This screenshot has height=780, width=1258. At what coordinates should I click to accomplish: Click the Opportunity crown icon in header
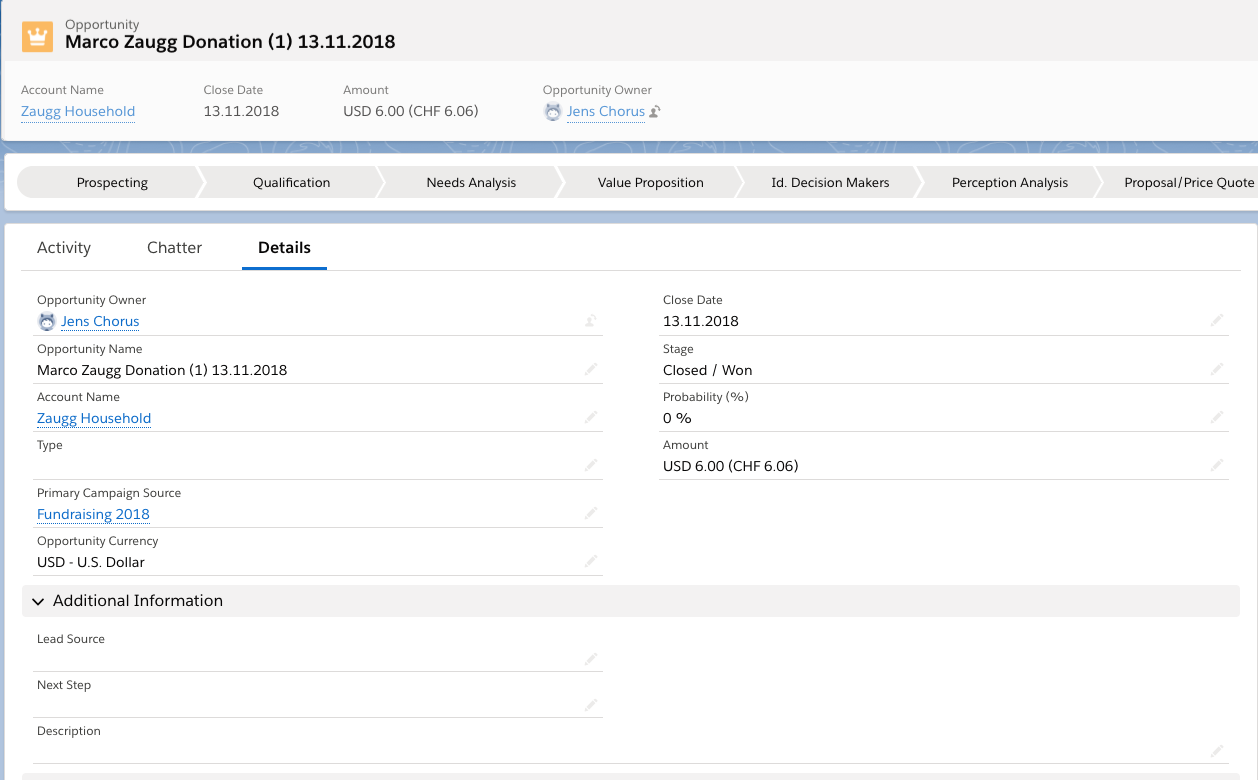pos(37,37)
